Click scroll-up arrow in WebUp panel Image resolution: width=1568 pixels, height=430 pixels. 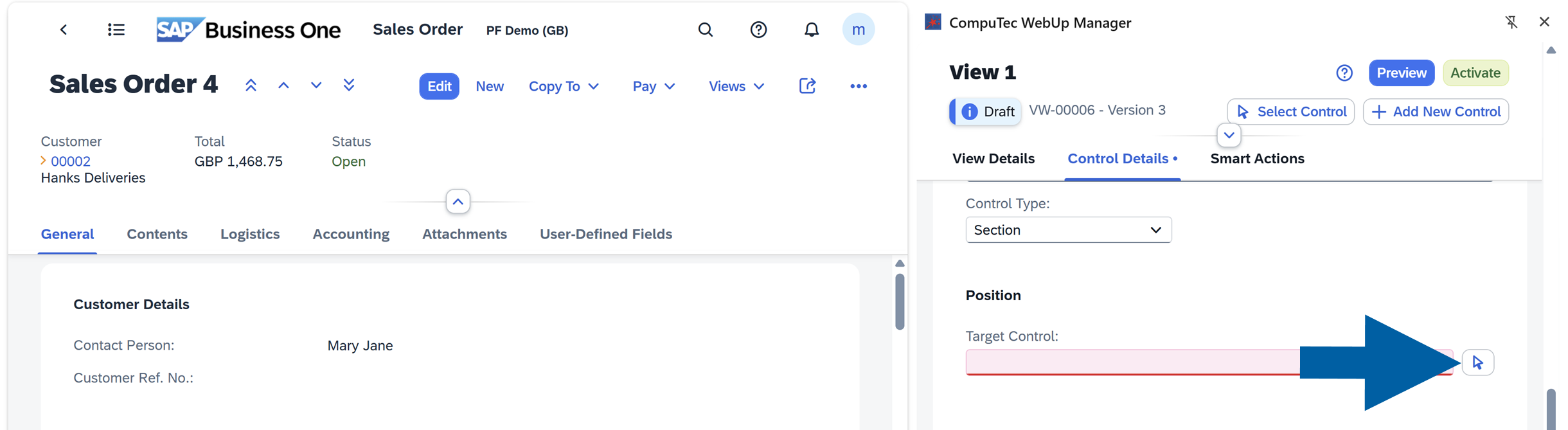(1551, 50)
